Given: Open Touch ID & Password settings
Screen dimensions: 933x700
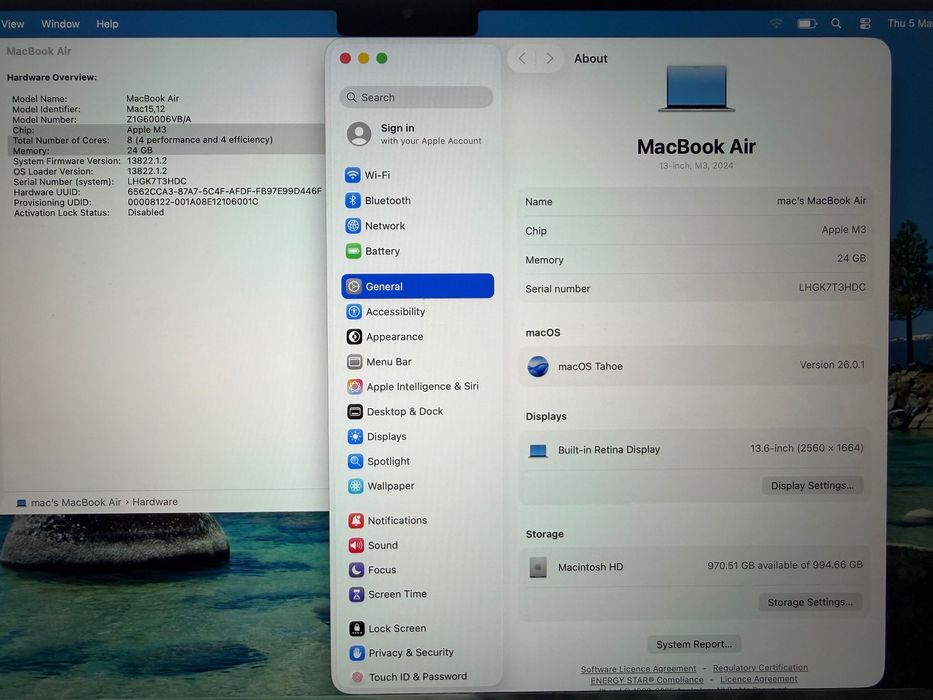Looking at the screenshot, I should pyautogui.click(x=417, y=677).
